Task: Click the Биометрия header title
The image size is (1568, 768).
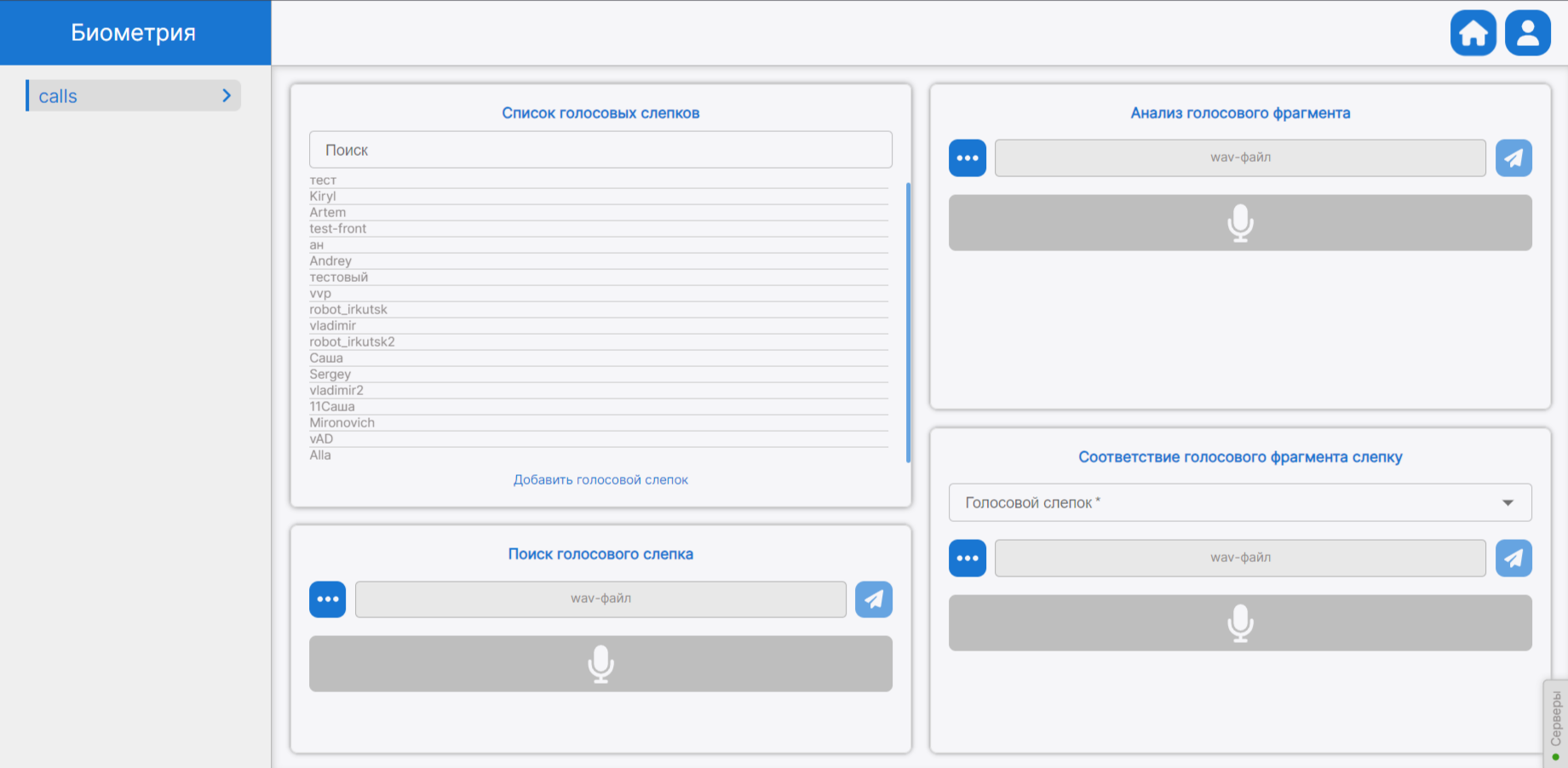Action: tap(134, 32)
